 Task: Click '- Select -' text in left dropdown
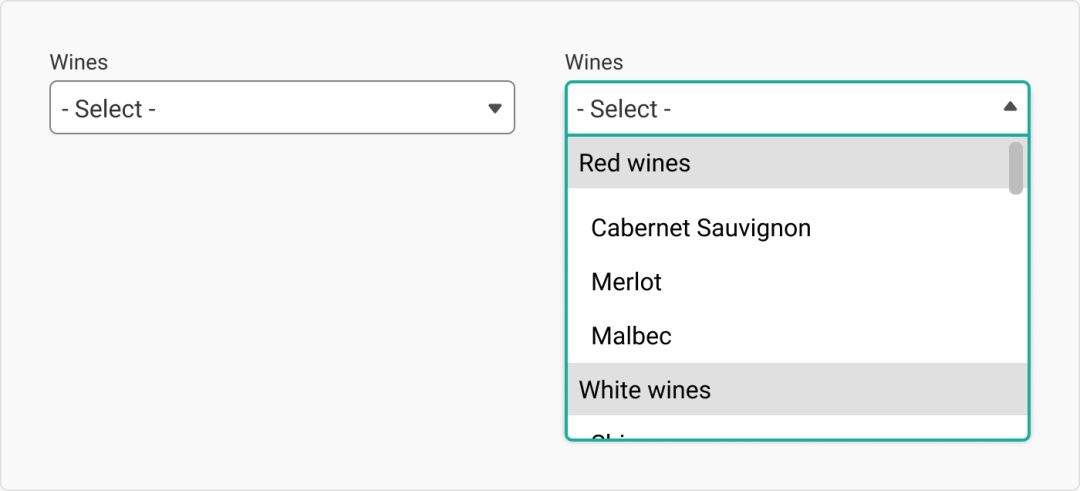click(108, 108)
